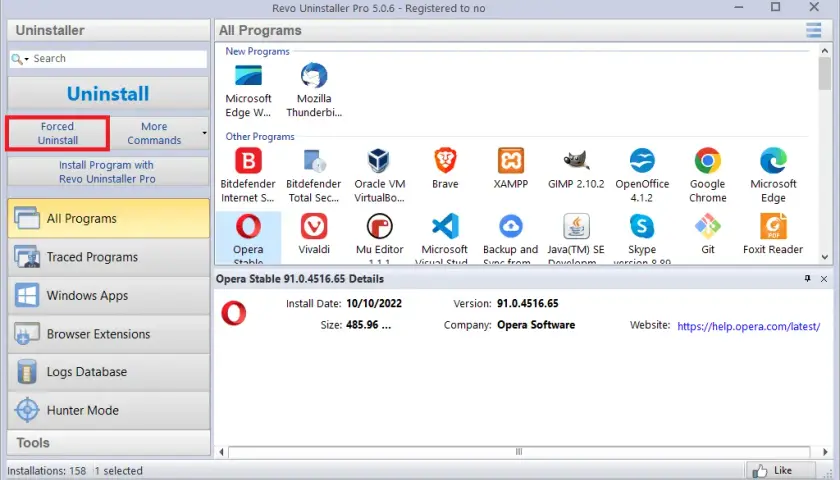Click horizontal scrollbar right arrow

[825, 452]
